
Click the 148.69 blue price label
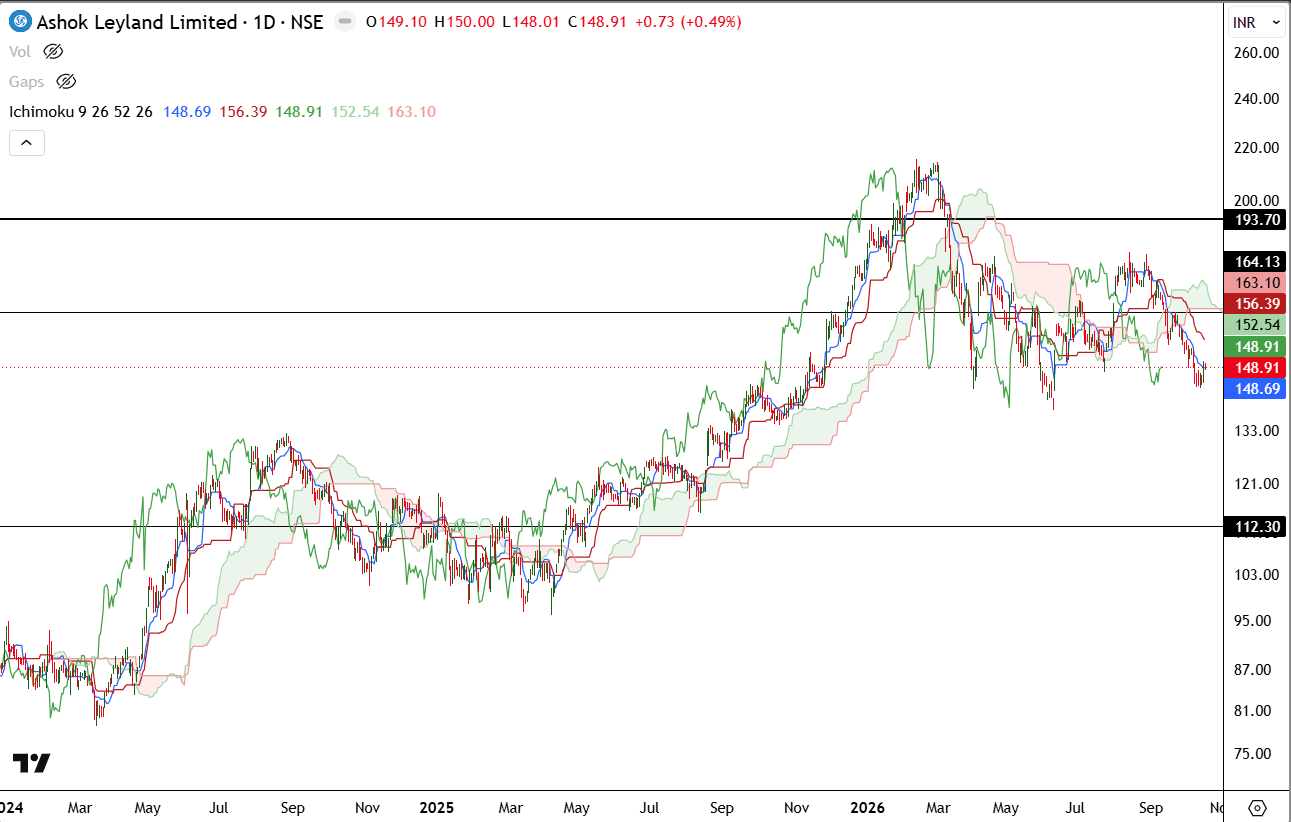[1257, 388]
